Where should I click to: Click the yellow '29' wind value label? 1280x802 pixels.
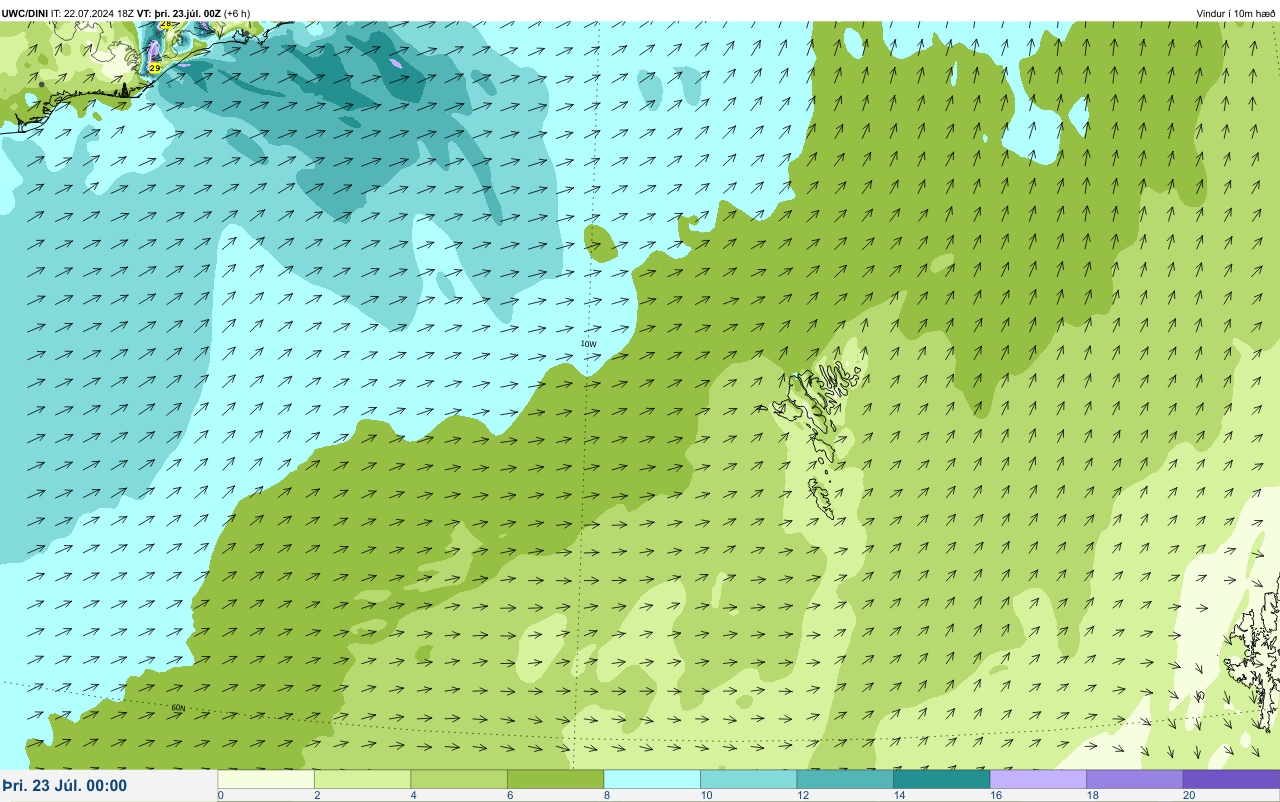coord(155,68)
